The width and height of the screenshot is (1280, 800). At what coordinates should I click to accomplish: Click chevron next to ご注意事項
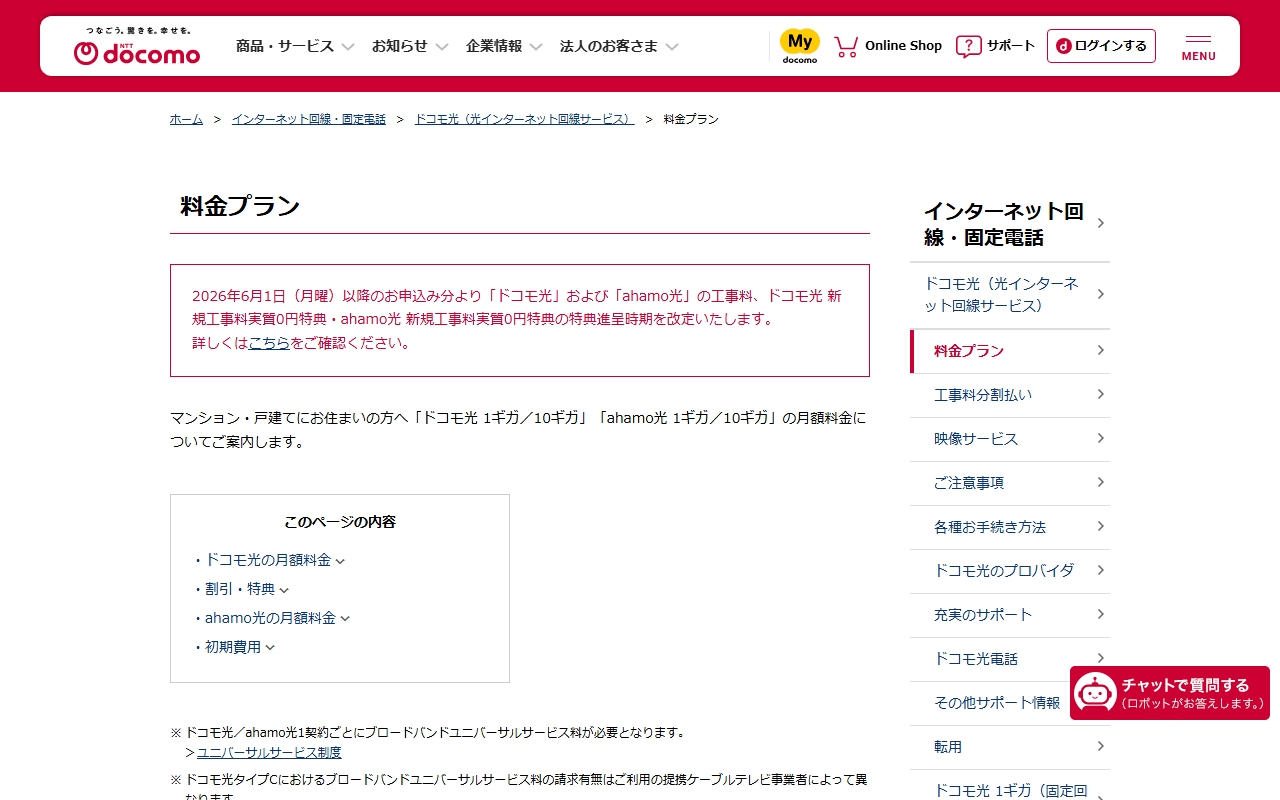[x=1100, y=482]
